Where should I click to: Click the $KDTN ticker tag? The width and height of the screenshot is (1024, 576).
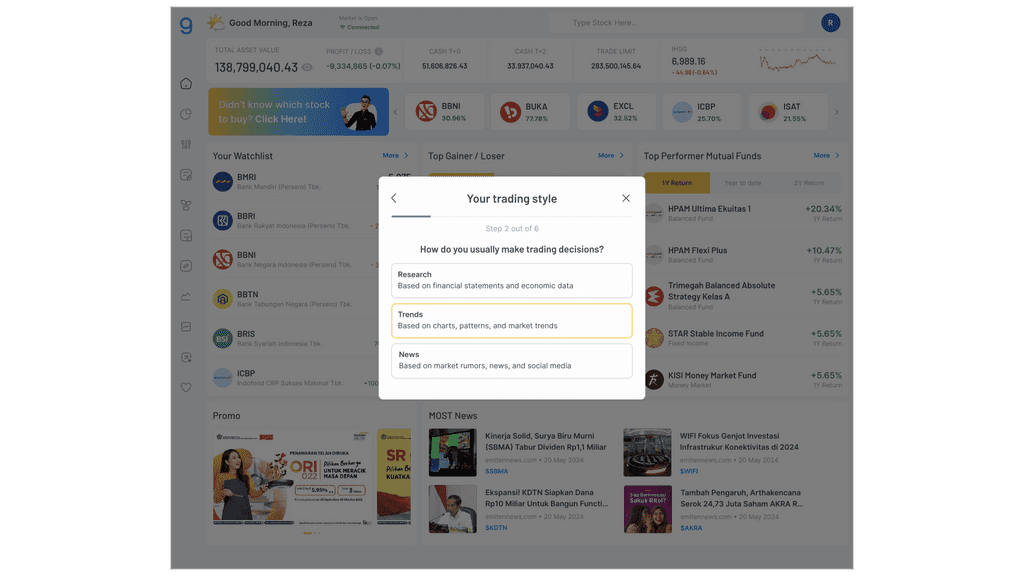point(496,528)
